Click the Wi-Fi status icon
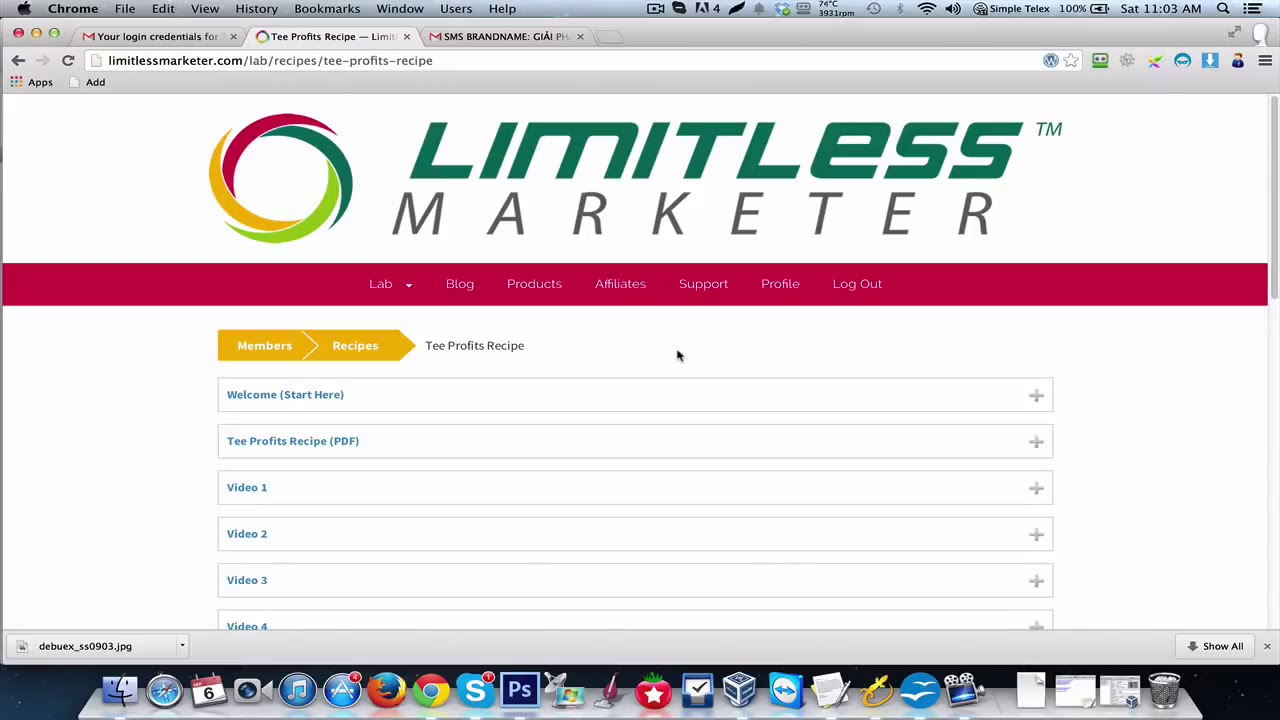This screenshot has width=1280, height=720. click(x=927, y=9)
